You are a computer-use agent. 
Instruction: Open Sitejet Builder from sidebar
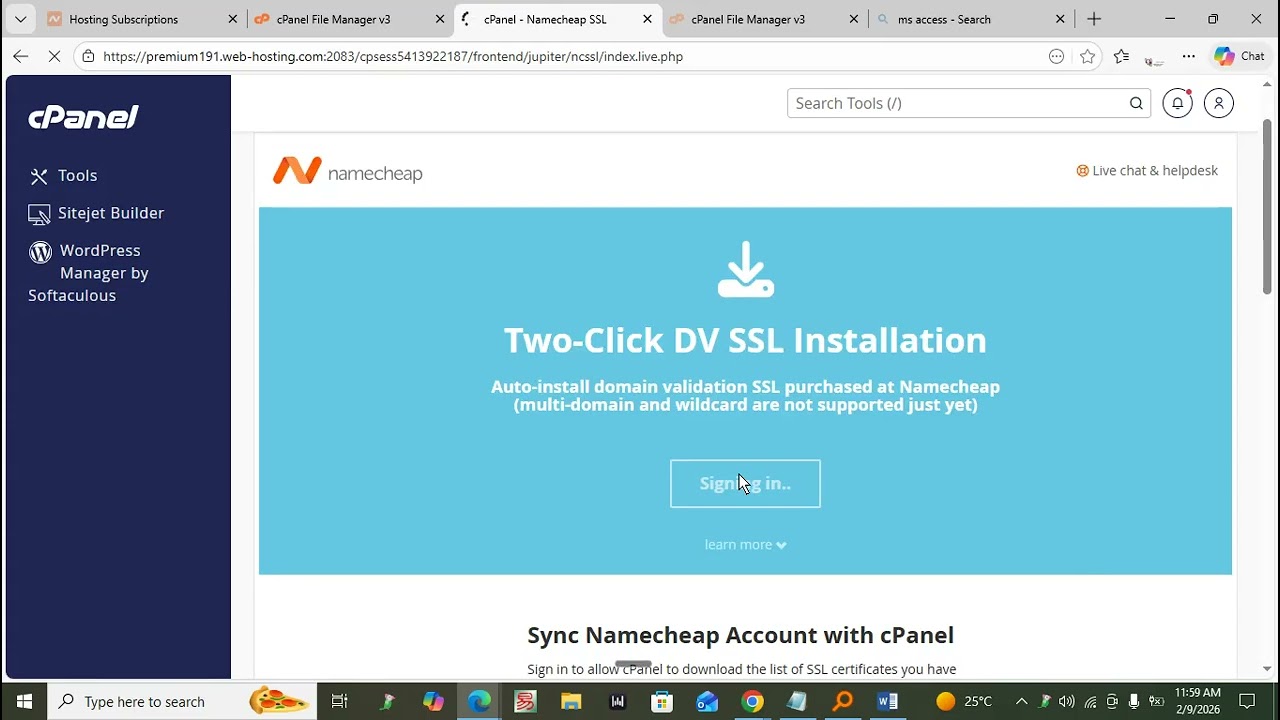[96, 213]
